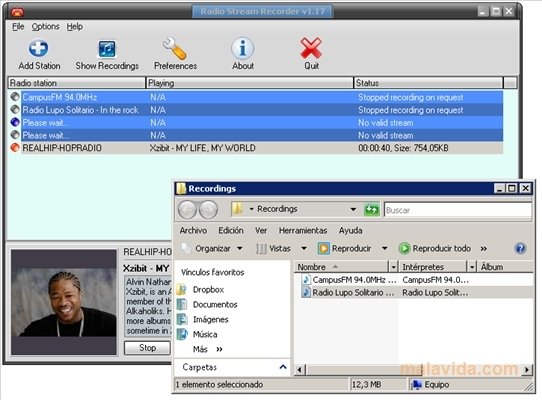This screenshot has width=542, height=400.
Task: Open the Herramientas menu in Recordings
Action: (x=303, y=230)
